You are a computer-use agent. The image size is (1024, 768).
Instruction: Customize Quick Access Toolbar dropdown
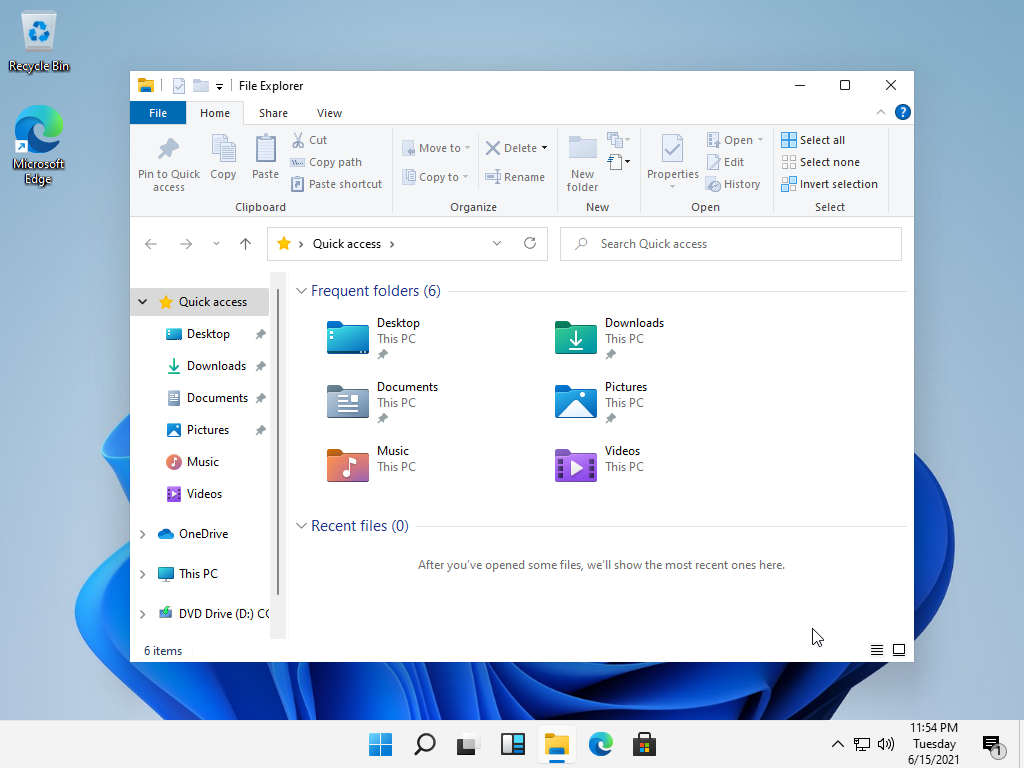219,86
